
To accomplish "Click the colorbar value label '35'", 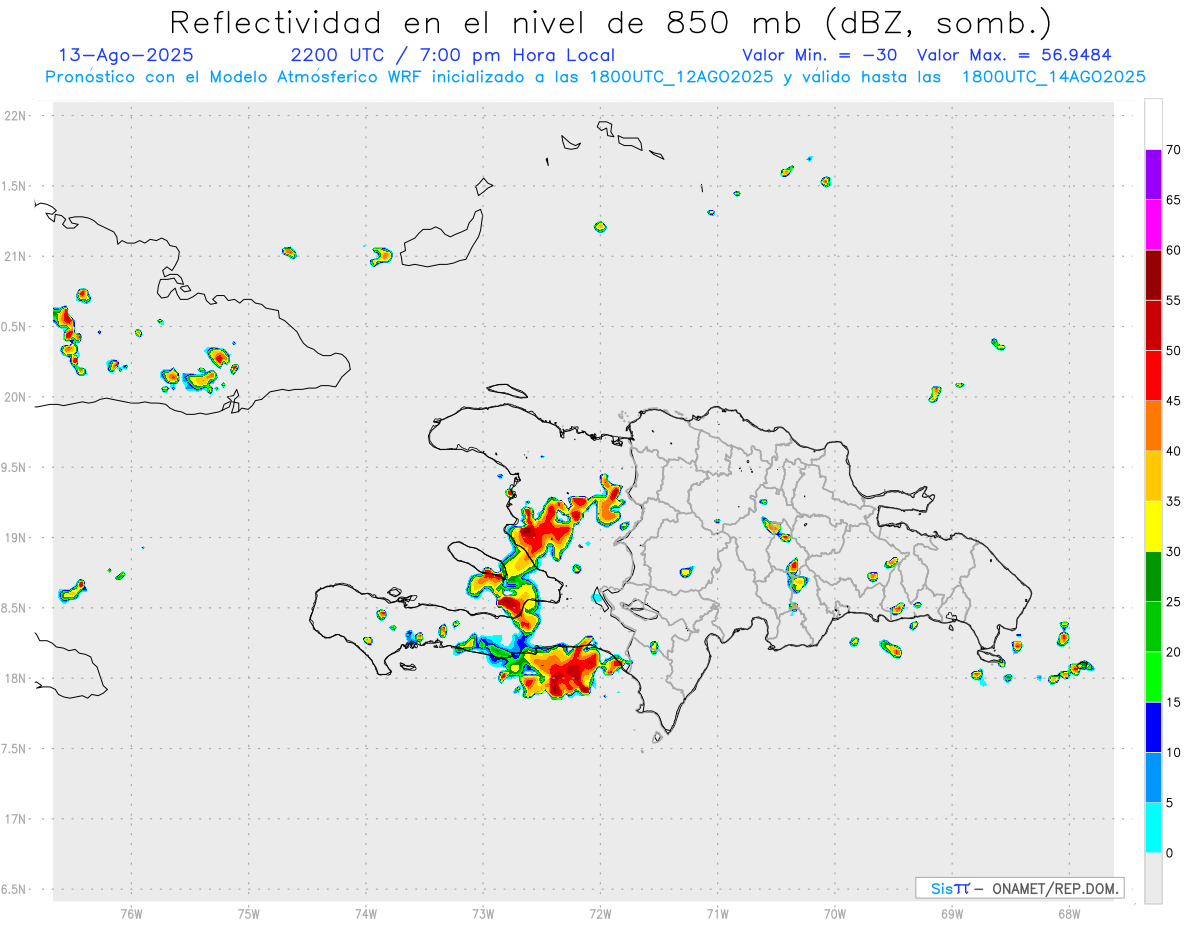I will coord(1174,502).
